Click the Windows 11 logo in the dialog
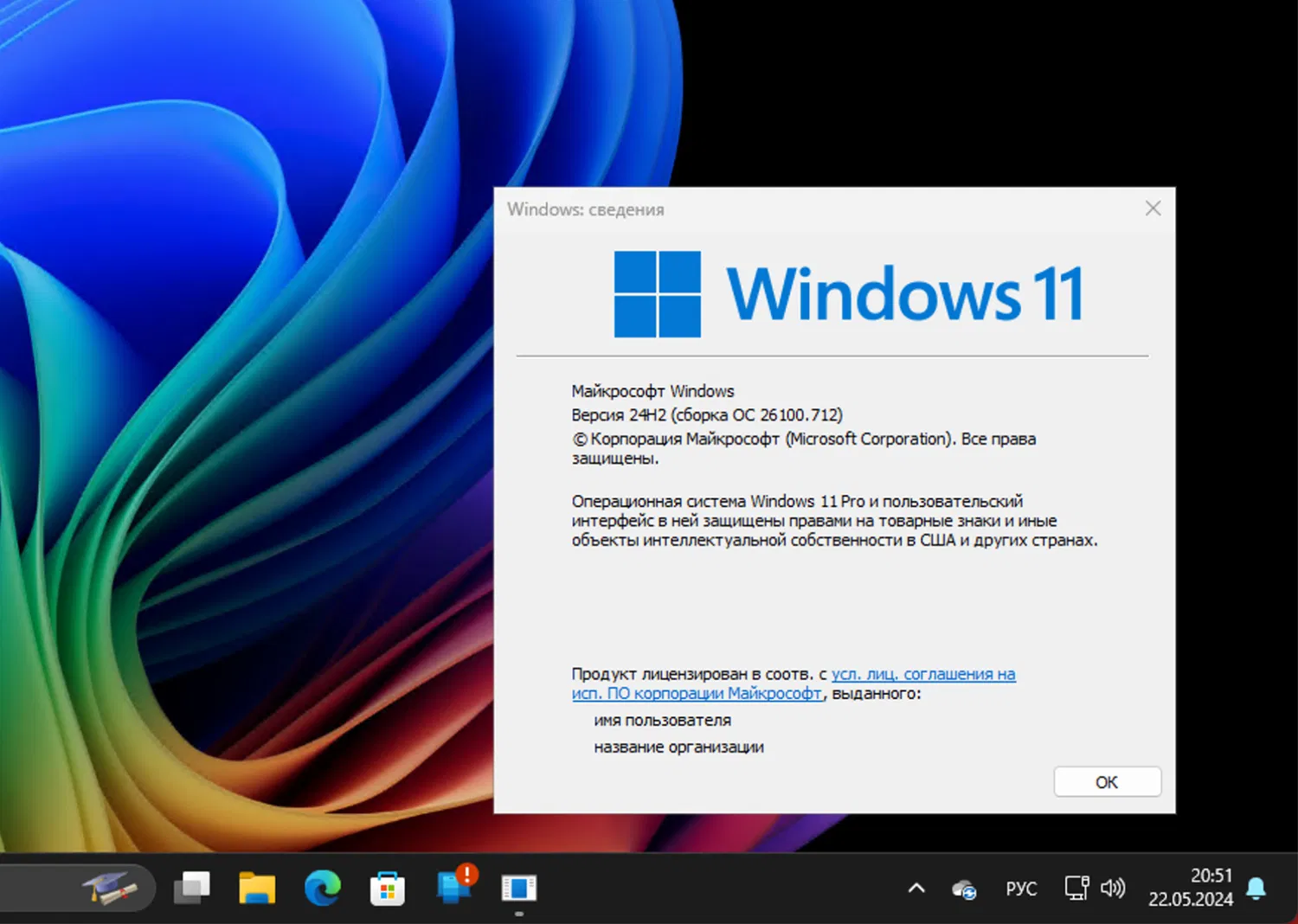This screenshot has width=1298, height=924. (848, 294)
